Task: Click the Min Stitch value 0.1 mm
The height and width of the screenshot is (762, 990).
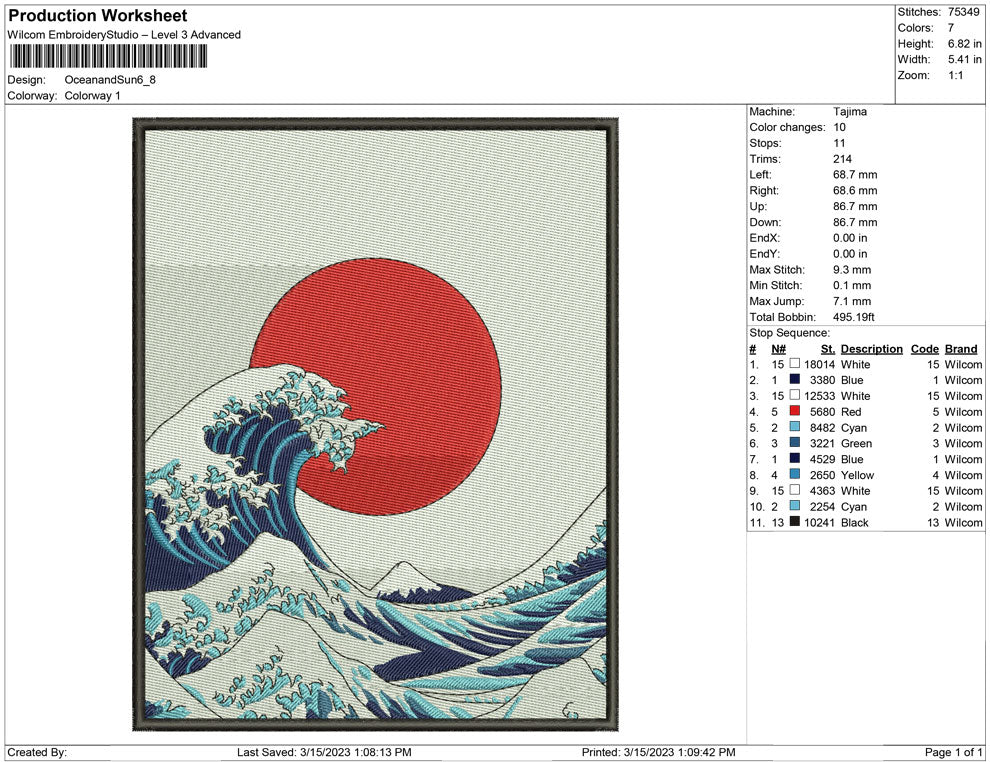Action: point(852,285)
